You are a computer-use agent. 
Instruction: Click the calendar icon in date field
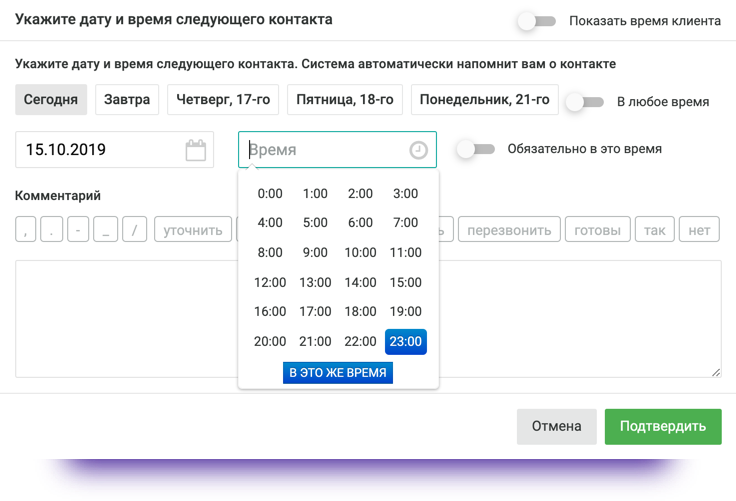tap(196, 150)
